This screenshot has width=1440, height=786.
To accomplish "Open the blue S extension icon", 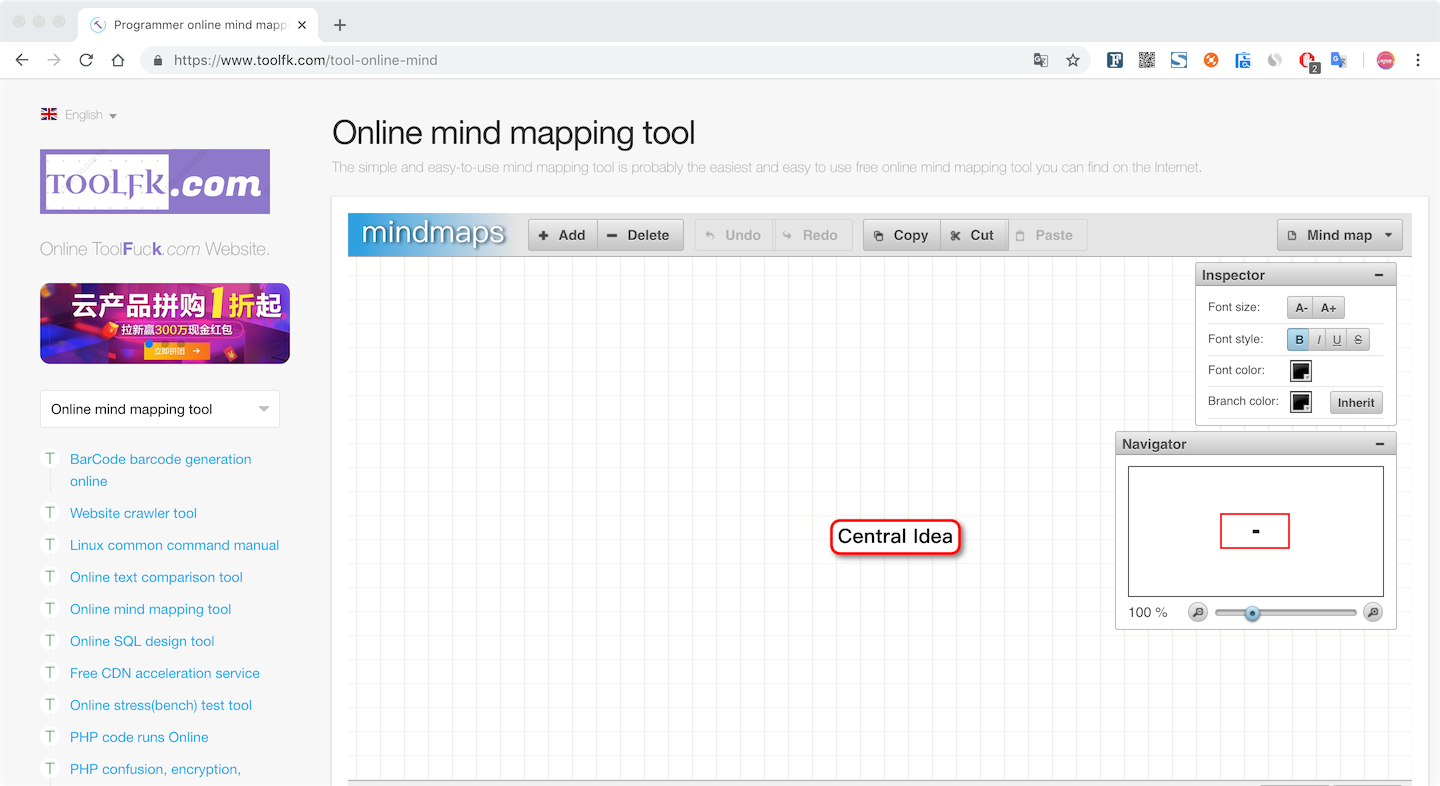I will click(1179, 60).
